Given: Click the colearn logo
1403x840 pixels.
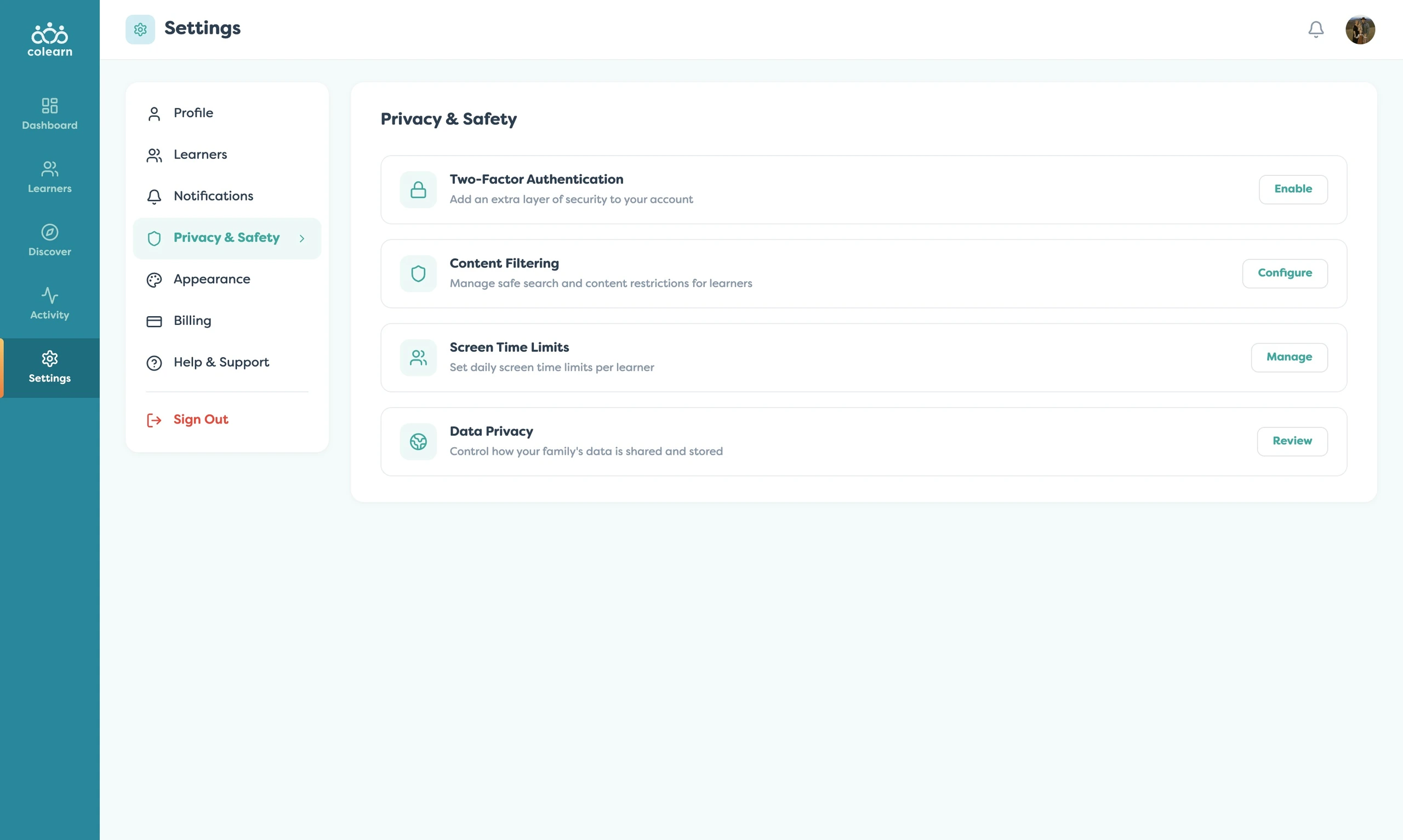Looking at the screenshot, I should (x=50, y=39).
